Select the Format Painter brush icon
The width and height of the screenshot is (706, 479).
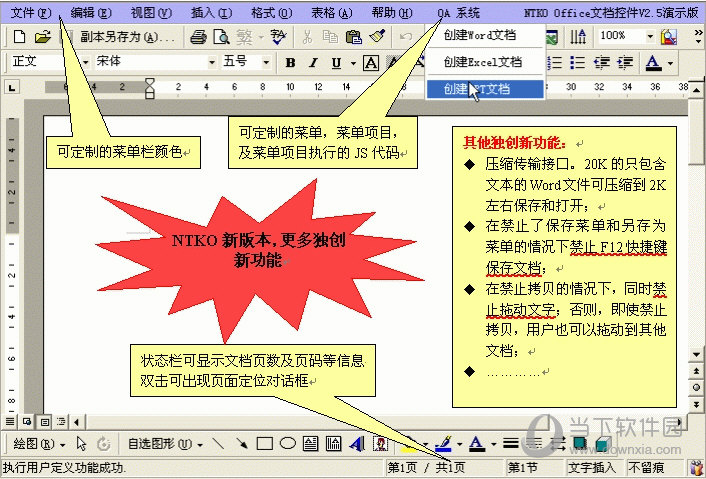point(377,37)
